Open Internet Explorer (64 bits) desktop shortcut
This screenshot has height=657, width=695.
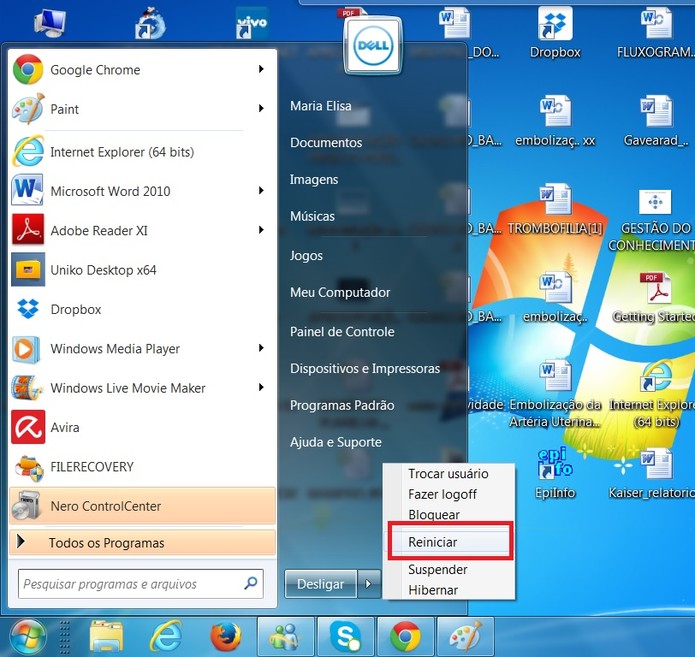coord(654,394)
